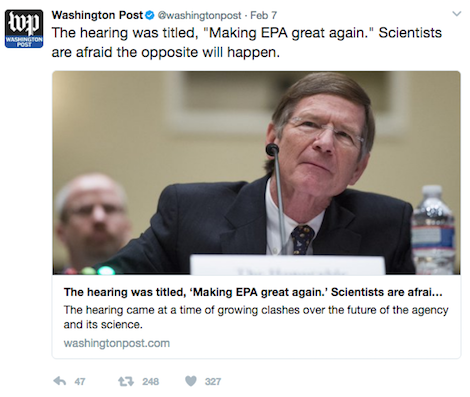Screen dimensions: 470x397
Task: Click the water bottle in the photo
Action: tap(433, 230)
